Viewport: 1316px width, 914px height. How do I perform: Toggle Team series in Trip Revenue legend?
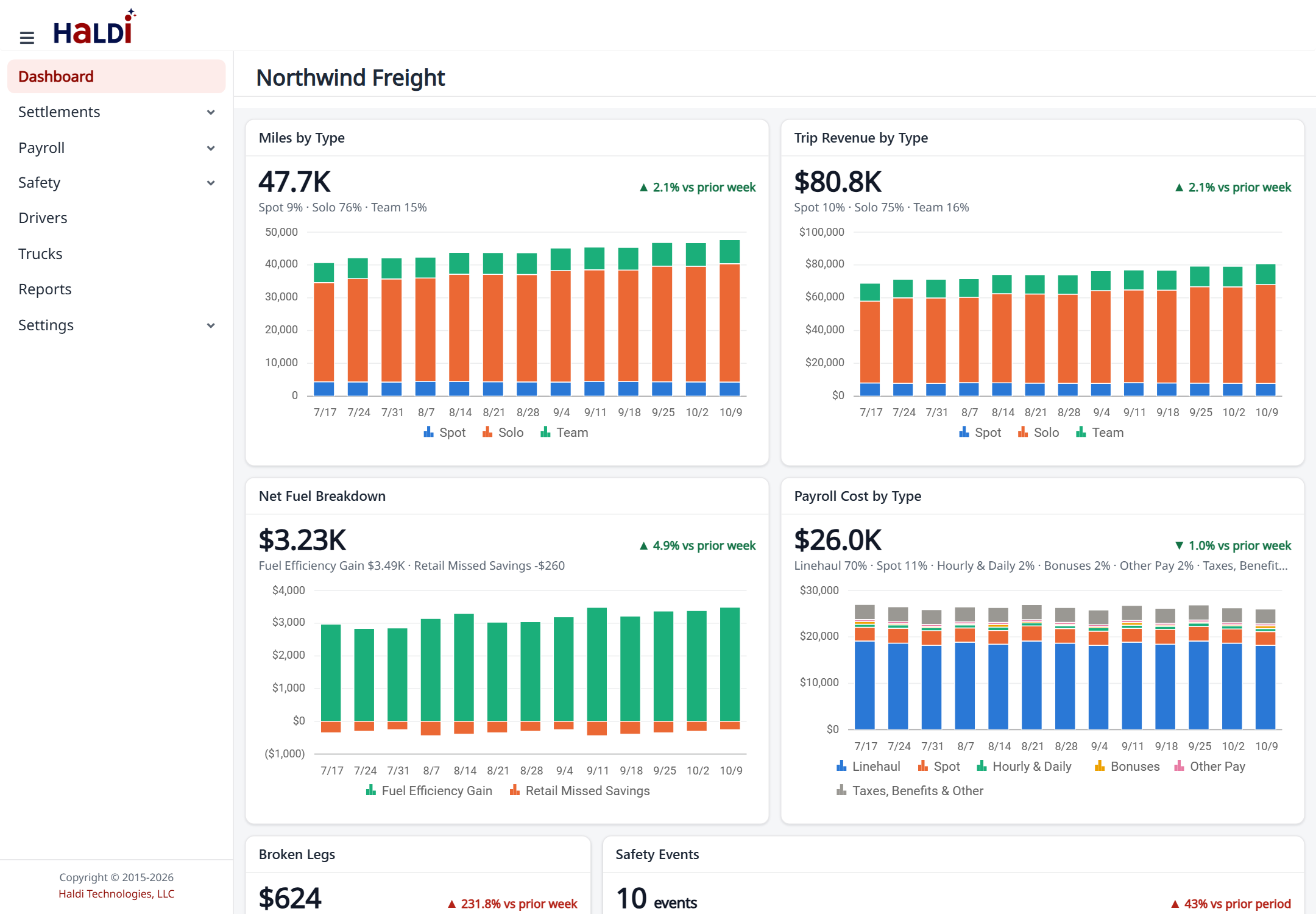pos(1100,433)
